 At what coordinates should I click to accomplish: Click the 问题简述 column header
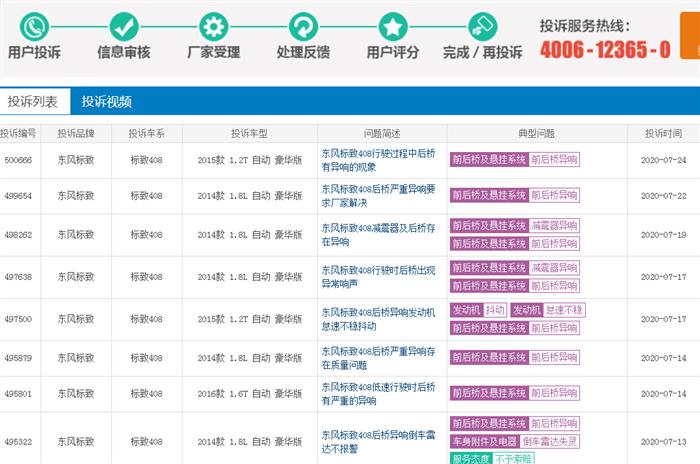tap(382, 133)
